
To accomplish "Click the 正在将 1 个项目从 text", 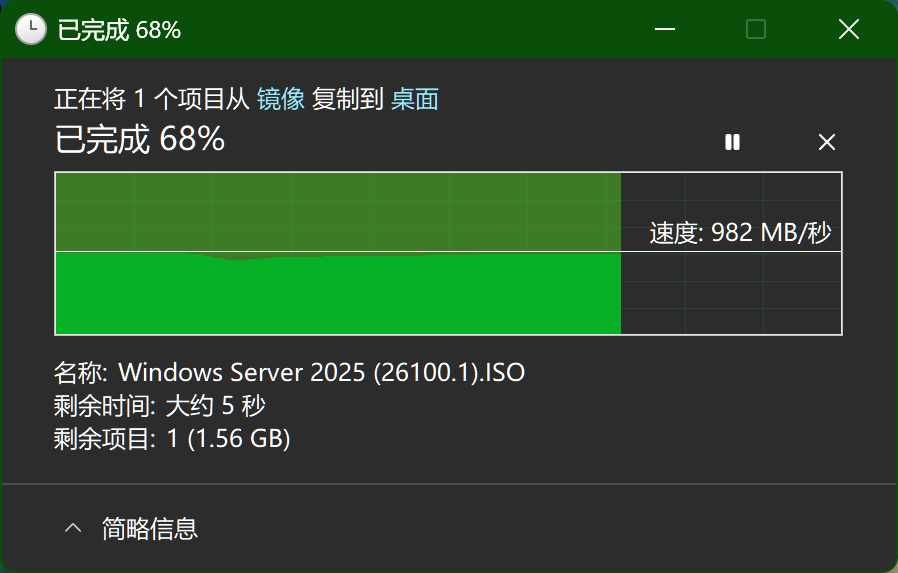I will pos(151,99).
